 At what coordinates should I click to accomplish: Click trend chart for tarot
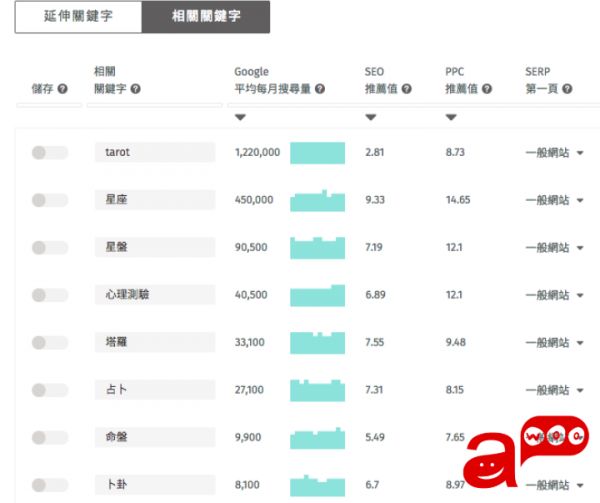[x=318, y=153]
